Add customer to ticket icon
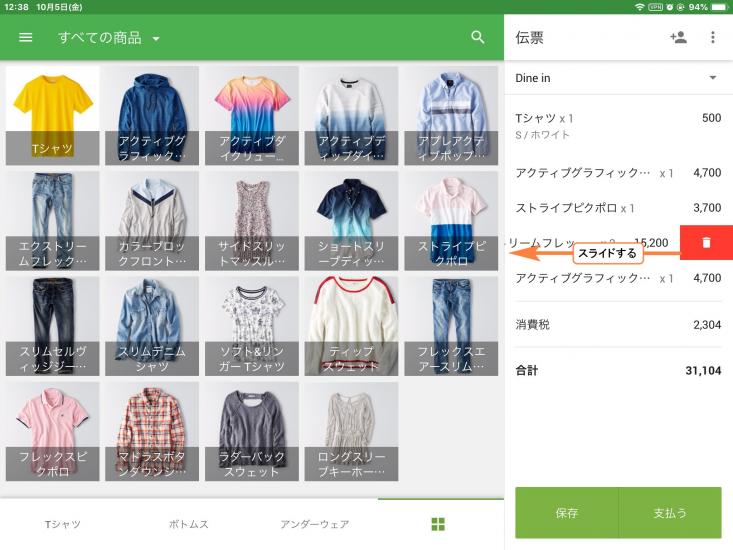 pyautogui.click(x=678, y=37)
